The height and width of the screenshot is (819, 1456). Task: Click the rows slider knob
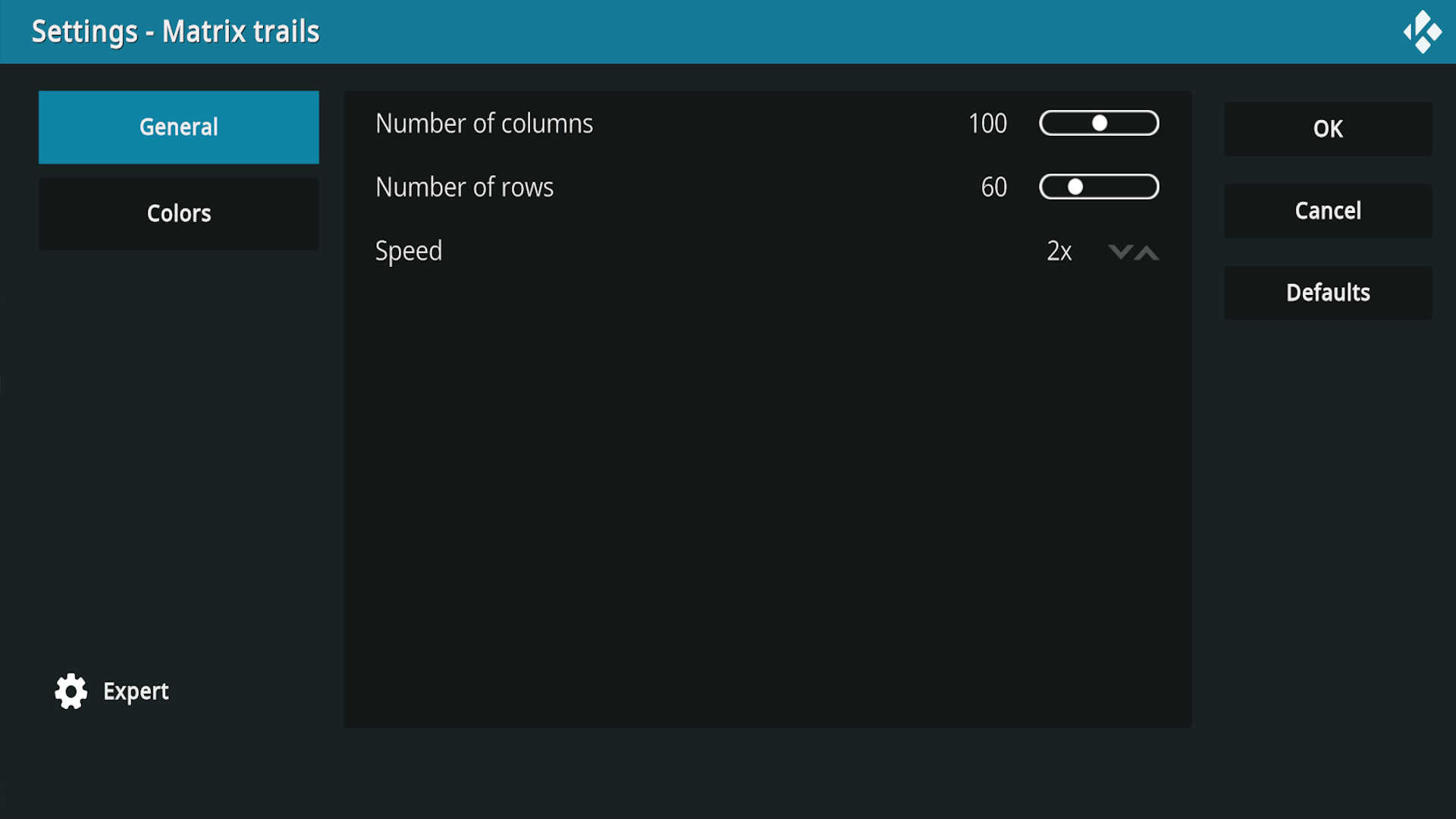pyautogui.click(x=1075, y=187)
